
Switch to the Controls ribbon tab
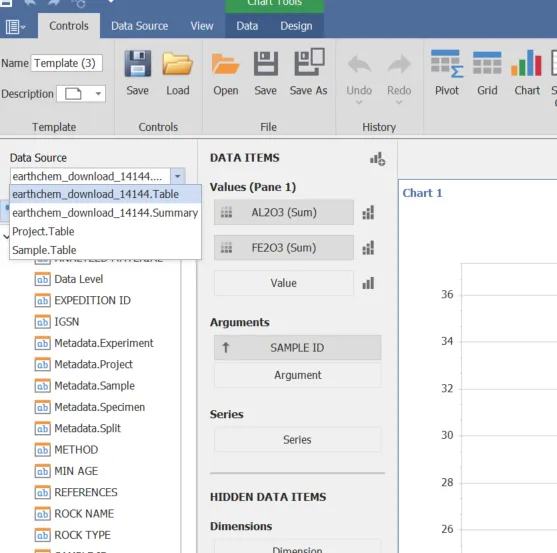point(69,26)
